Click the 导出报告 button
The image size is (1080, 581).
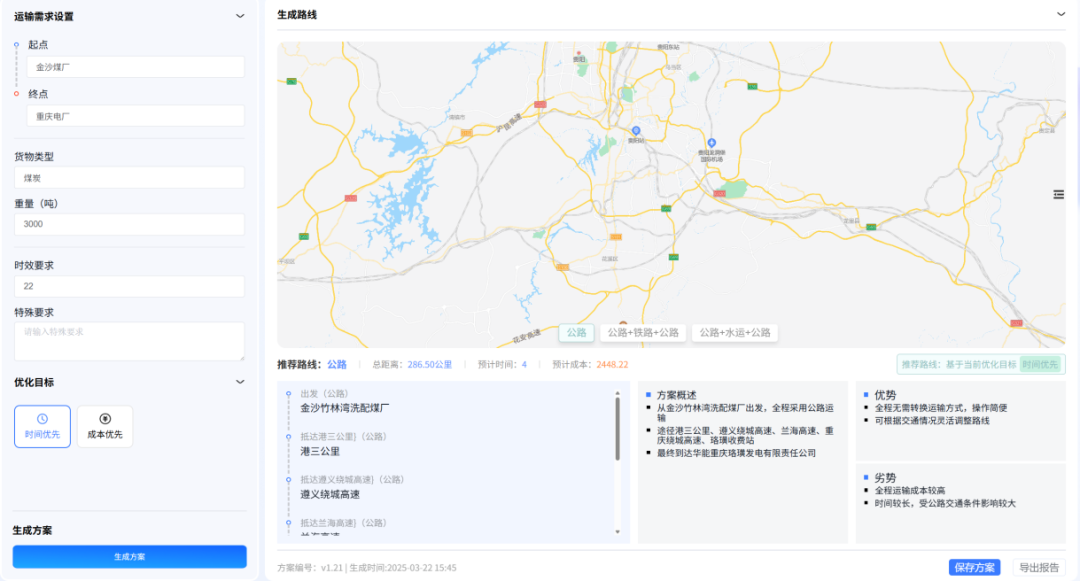(x=1038, y=567)
